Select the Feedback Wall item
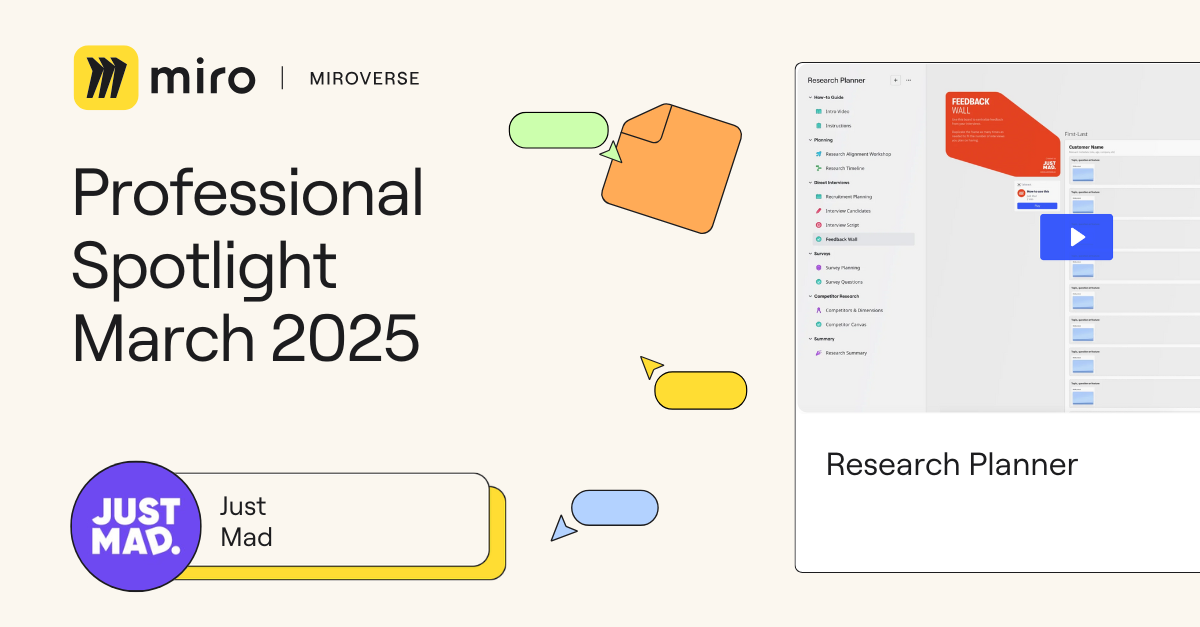The width and height of the screenshot is (1200, 627). pyautogui.click(x=863, y=240)
